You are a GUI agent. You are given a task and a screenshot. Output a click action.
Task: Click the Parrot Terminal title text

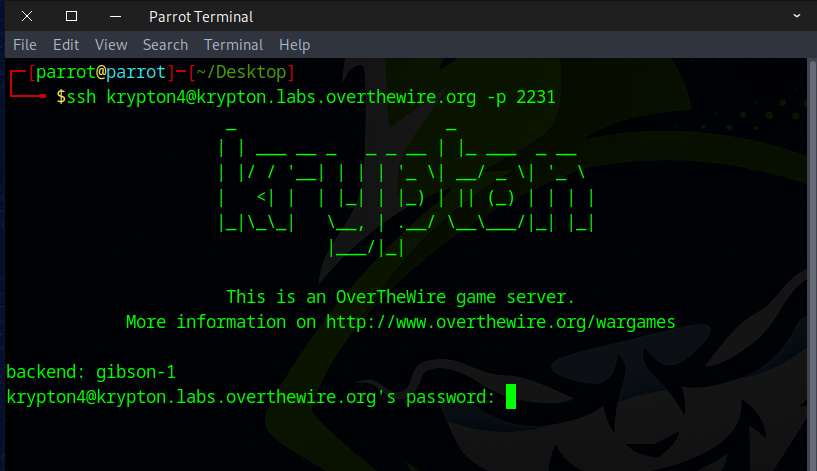coord(201,17)
